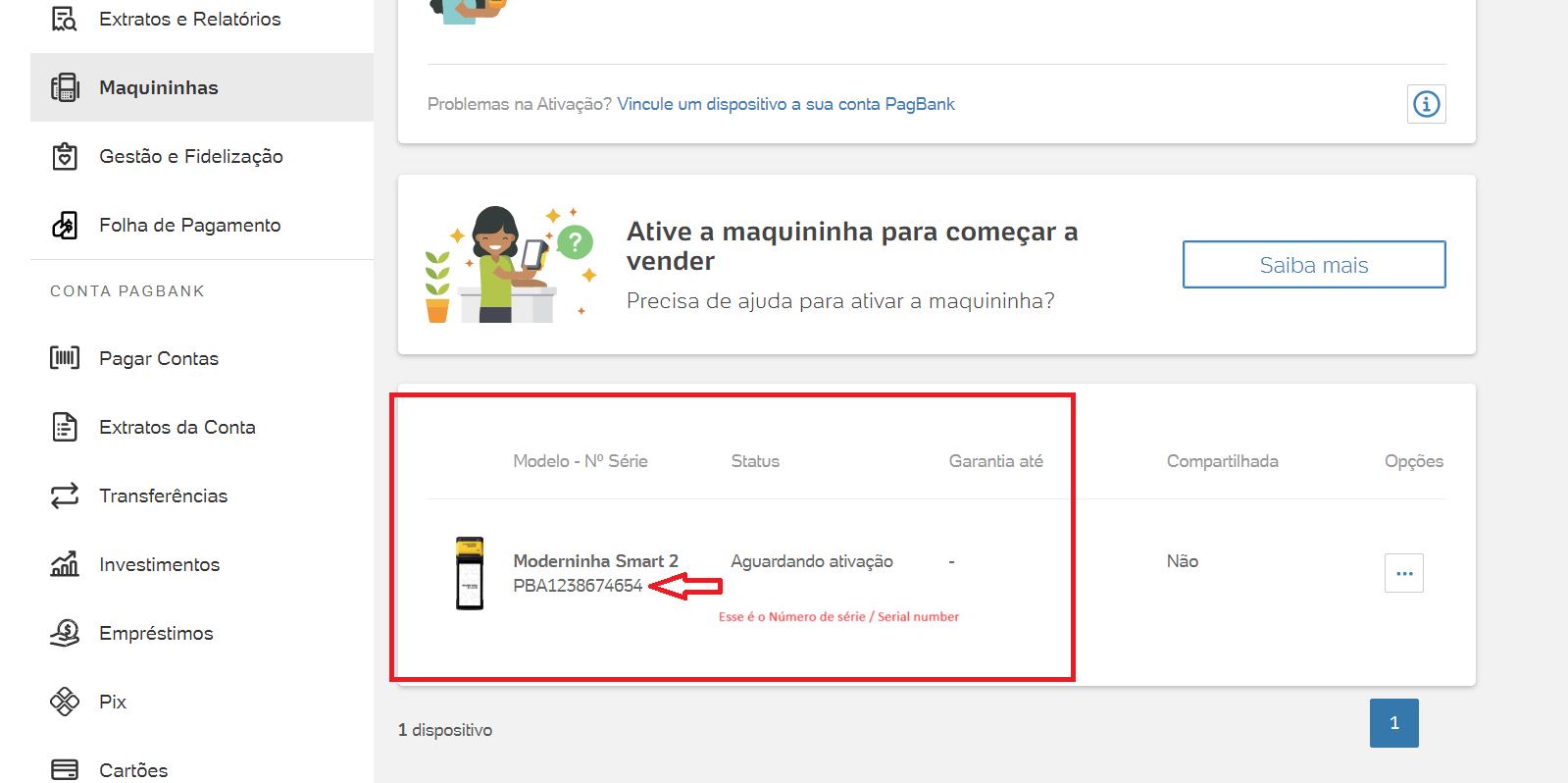Click Aguardando ativação status text

pyautogui.click(x=812, y=561)
